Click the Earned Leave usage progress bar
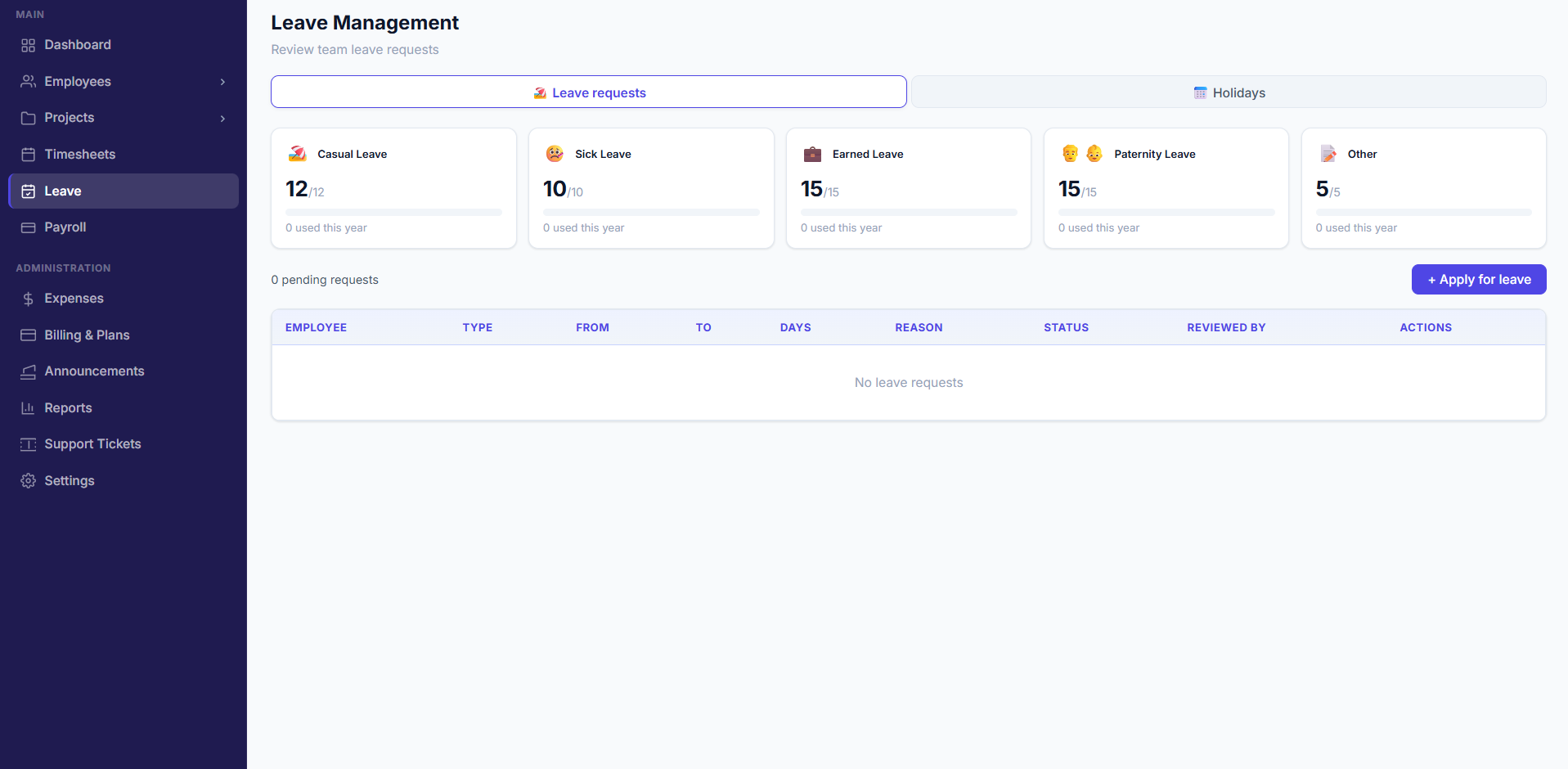 909,213
